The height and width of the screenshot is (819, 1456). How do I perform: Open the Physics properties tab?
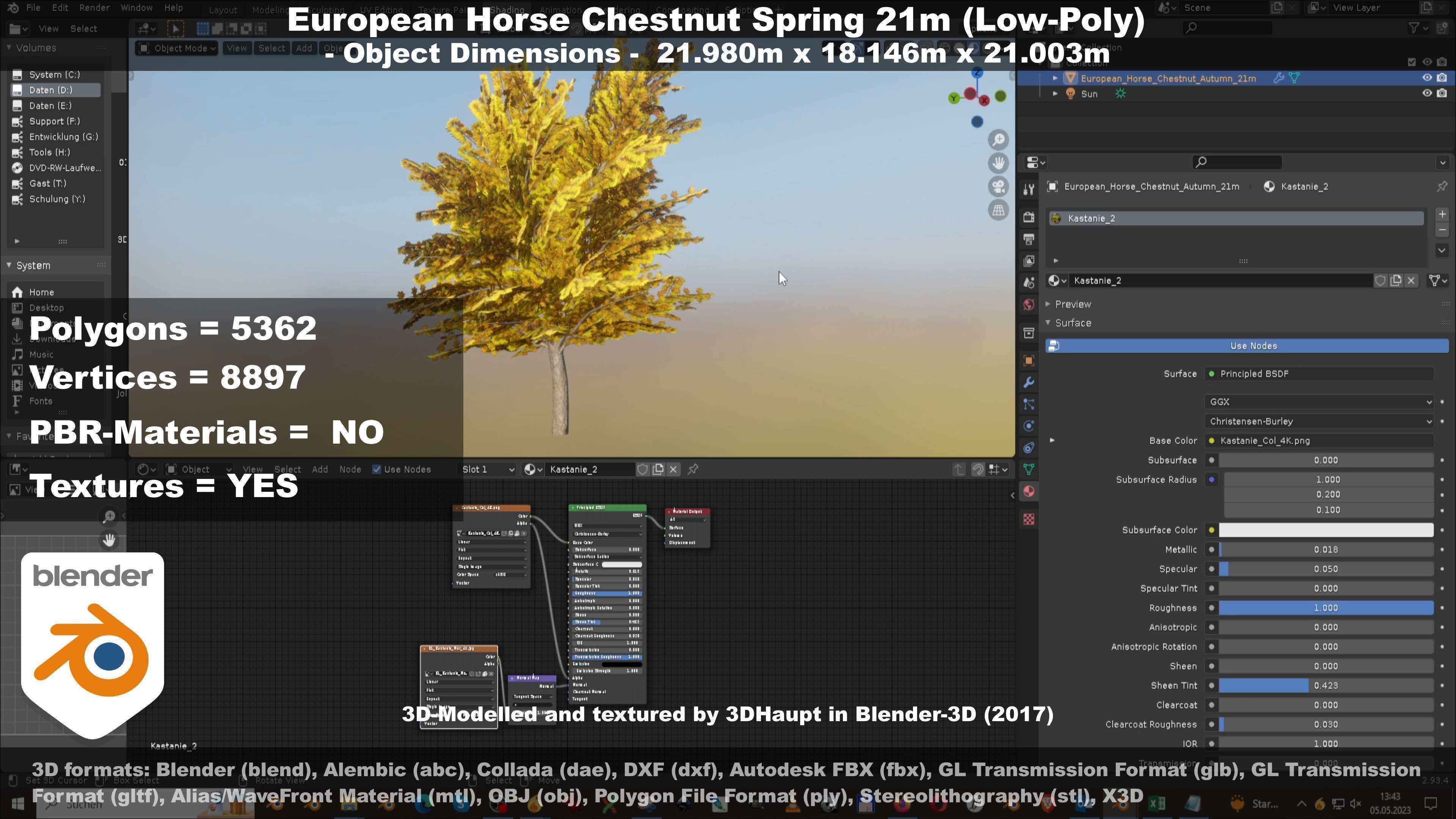click(1029, 425)
